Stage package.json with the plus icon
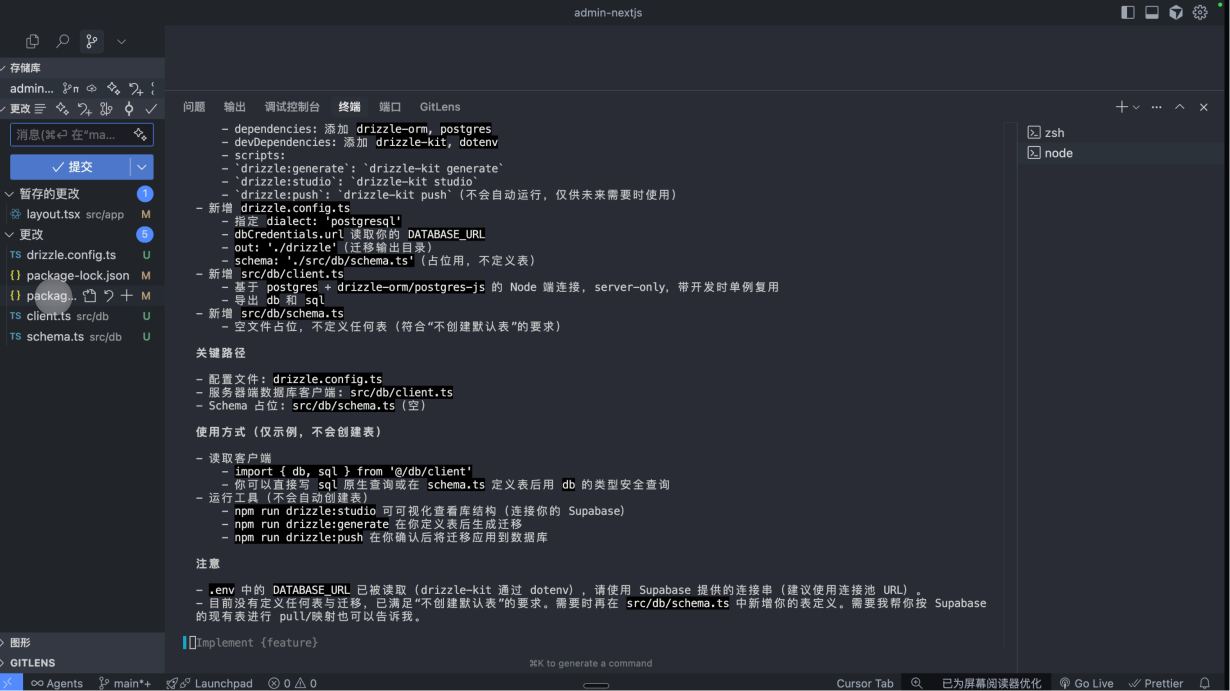The height and width of the screenshot is (691, 1230). pos(127,296)
